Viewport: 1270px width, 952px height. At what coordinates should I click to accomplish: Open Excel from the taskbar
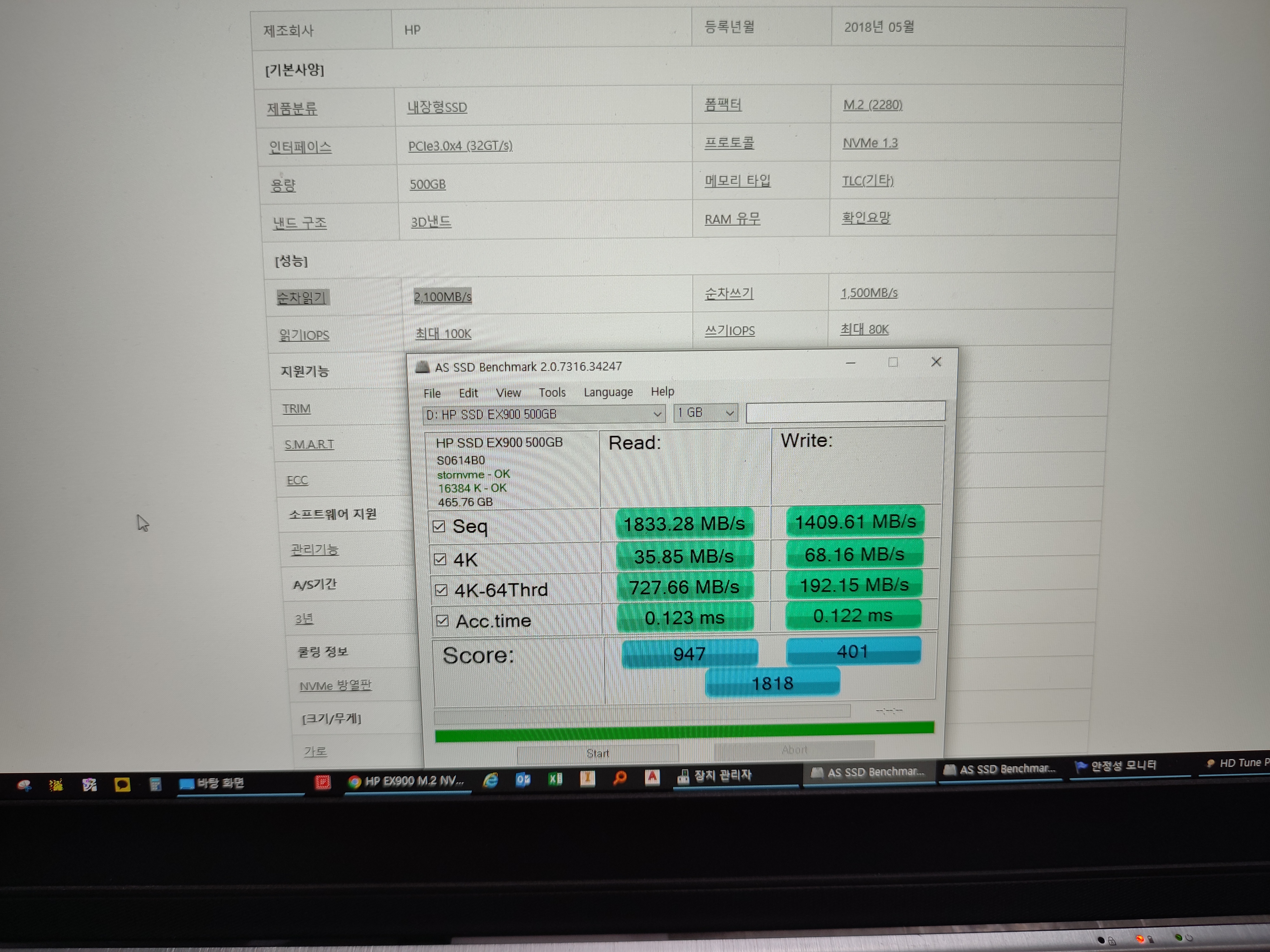click(555, 780)
